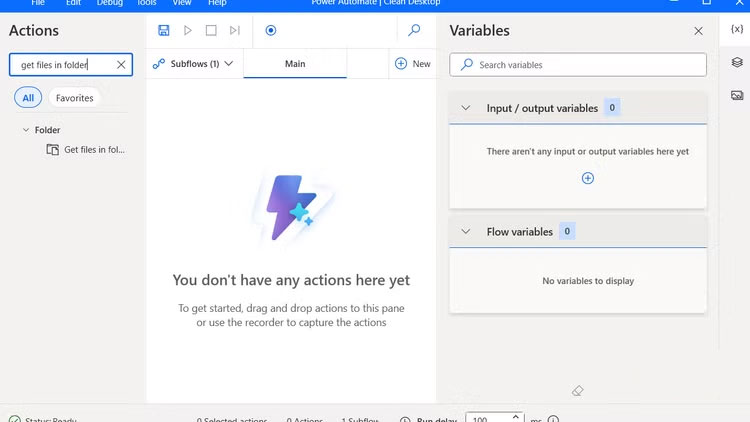Open the File menu
The image size is (750, 422).
coord(38,3)
